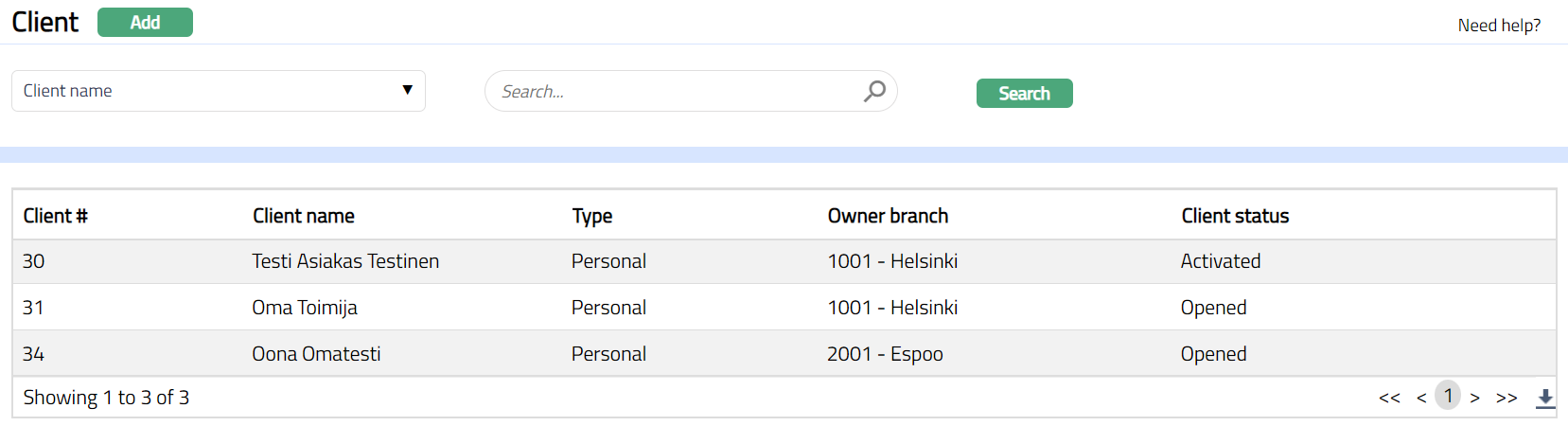Click the green Add button
The width and height of the screenshot is (1568, 426).
tap(145, 23)
